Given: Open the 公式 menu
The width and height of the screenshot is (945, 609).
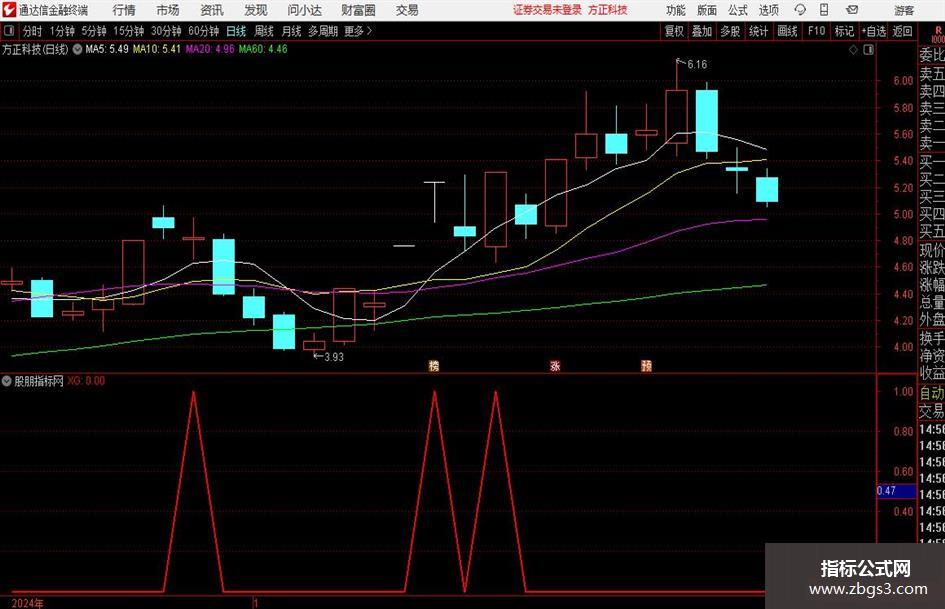Looking at the screenshot, I should tap(738, 10).
